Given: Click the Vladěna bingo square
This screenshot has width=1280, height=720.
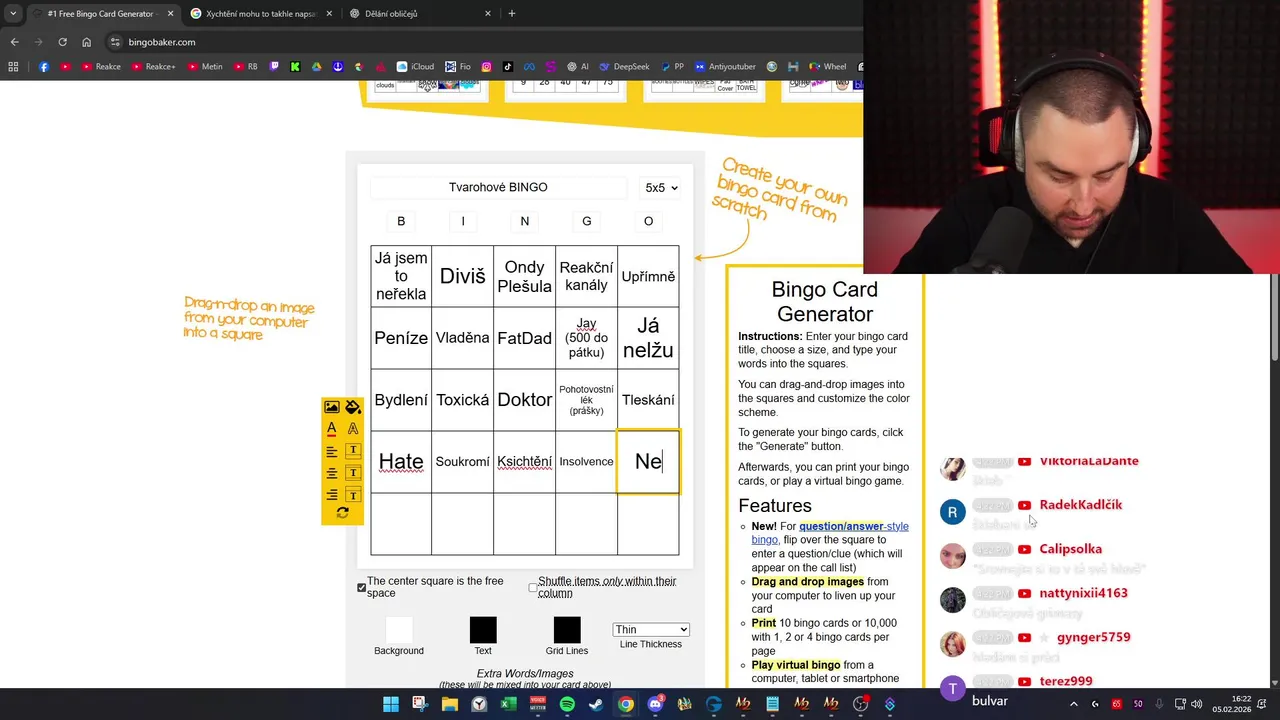Looking at the screenshot, I should (x=463, y=338).
